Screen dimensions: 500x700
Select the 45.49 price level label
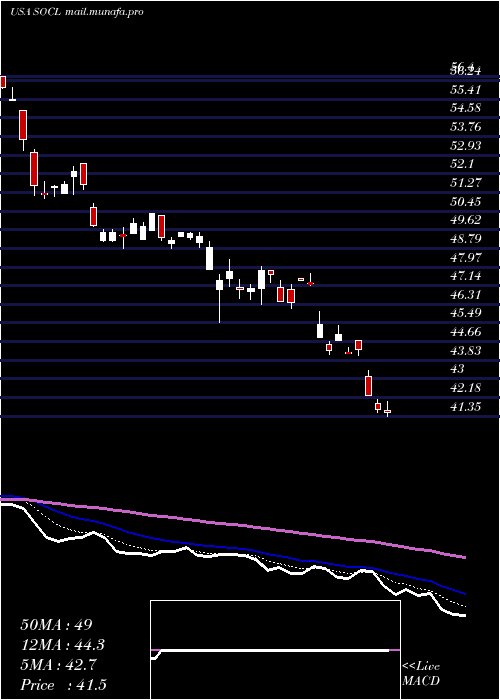[x=465, y=313]
